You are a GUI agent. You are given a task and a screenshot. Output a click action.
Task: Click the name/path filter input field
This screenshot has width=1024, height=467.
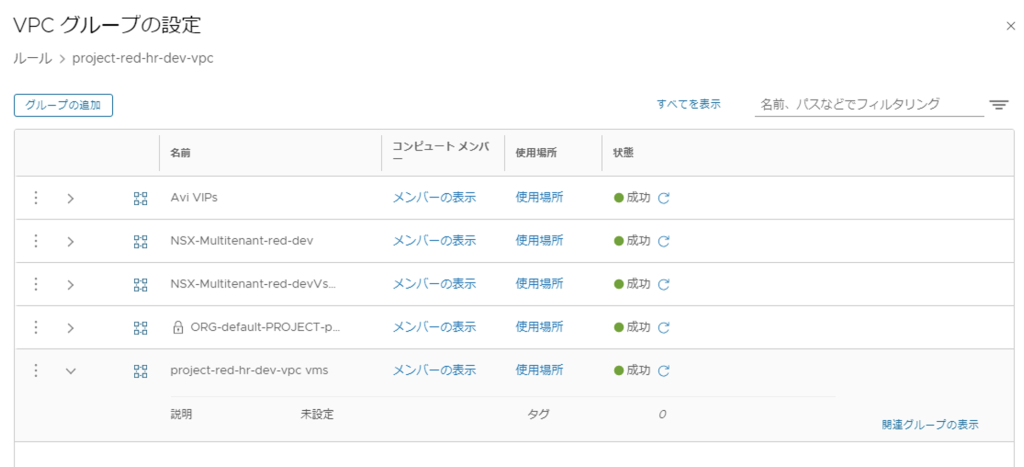(x=868, y=104)
